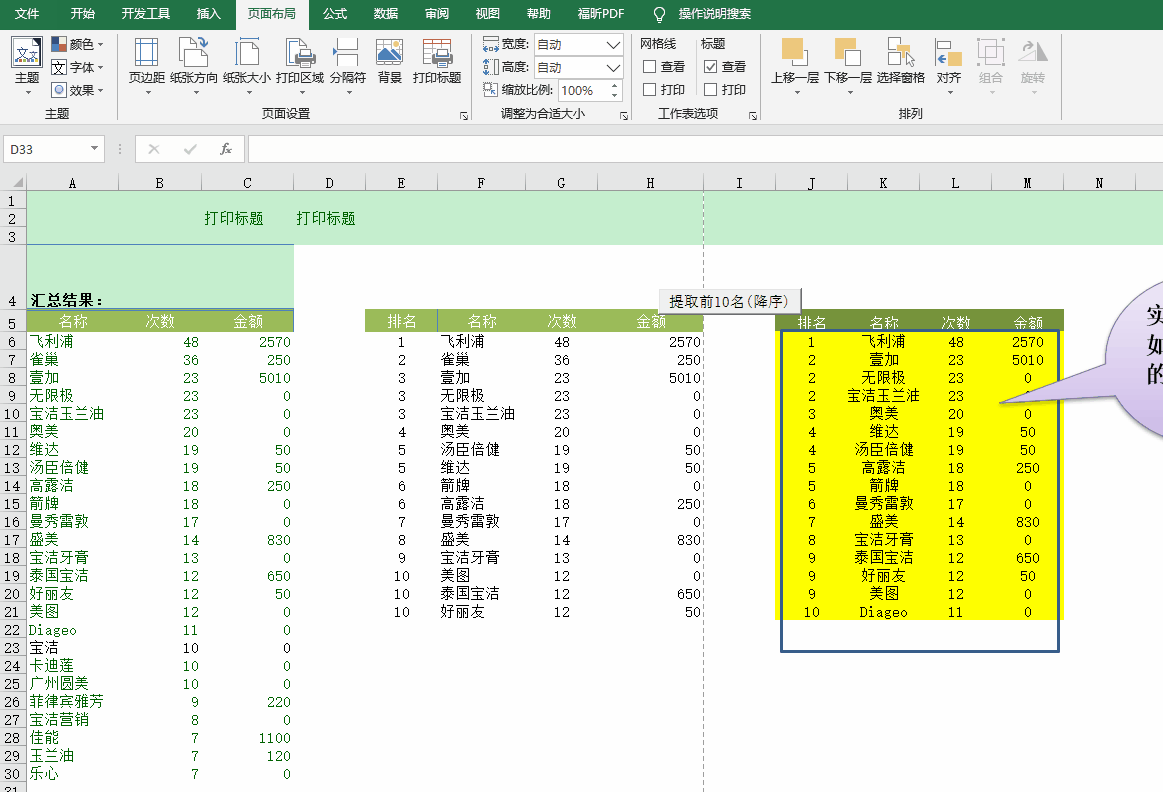
Task: Click the lightbulb 操作说明搜索 icon
Action: 659,14
